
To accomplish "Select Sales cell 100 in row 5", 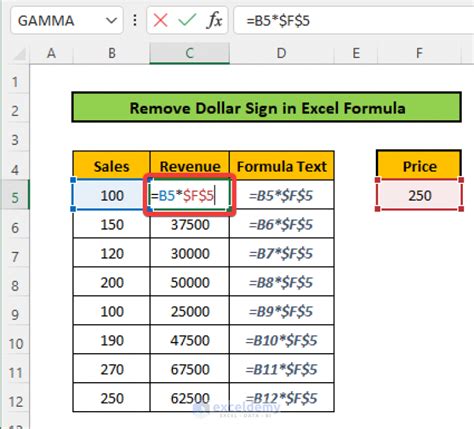I will tap(111, 195).
